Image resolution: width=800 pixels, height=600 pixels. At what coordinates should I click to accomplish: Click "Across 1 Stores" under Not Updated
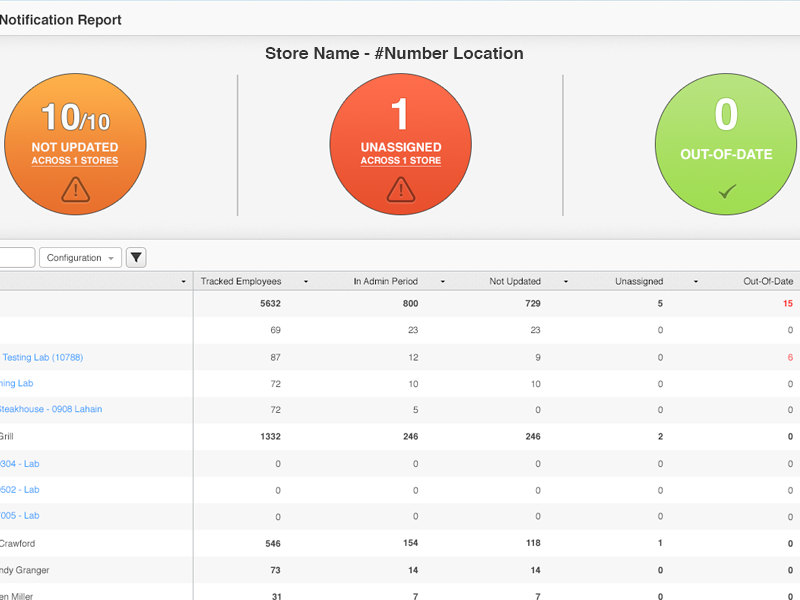(x=75, y=161)
